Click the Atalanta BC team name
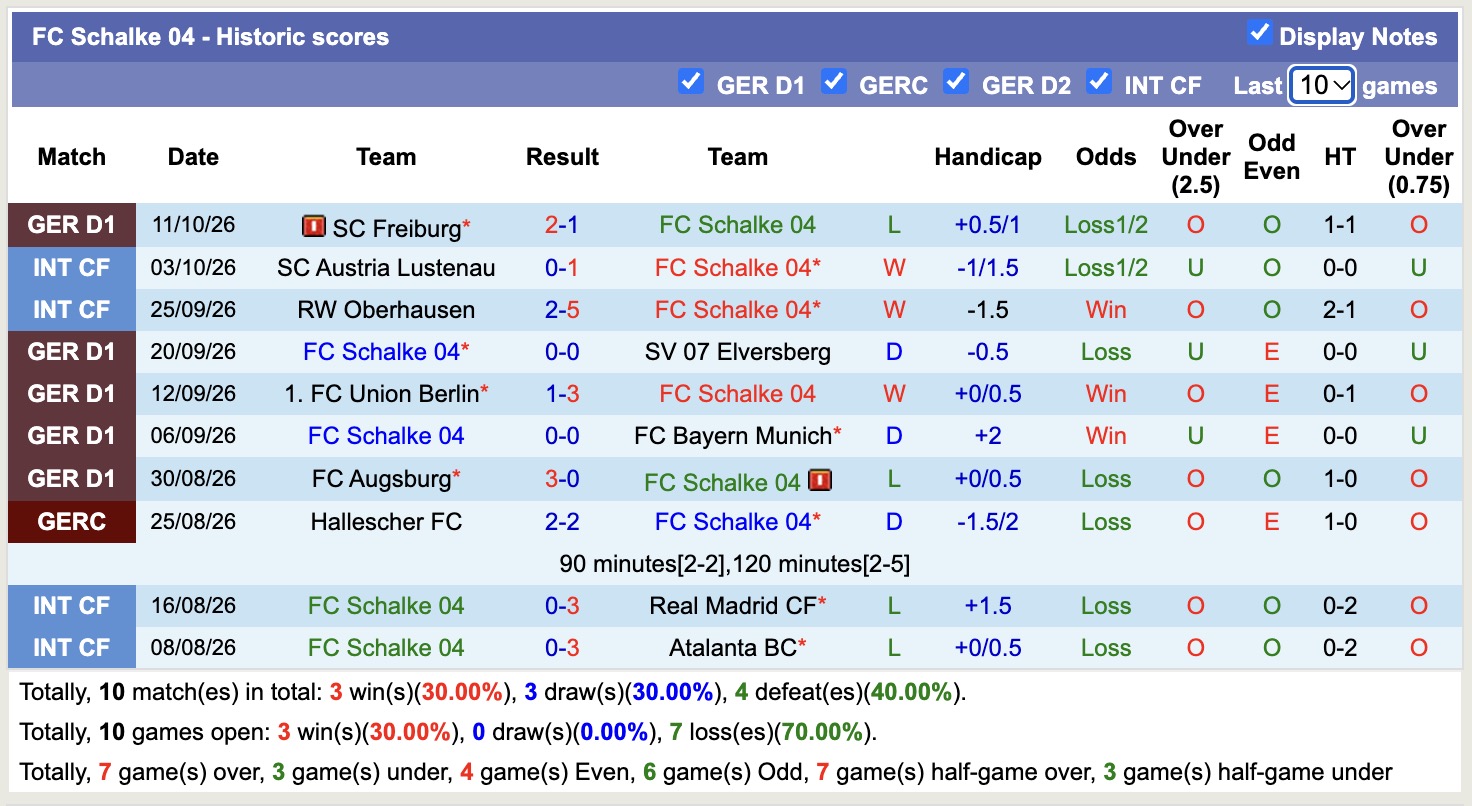This screenshot has width=1472, height=806. pyautogui.click(x=733, y=648)
